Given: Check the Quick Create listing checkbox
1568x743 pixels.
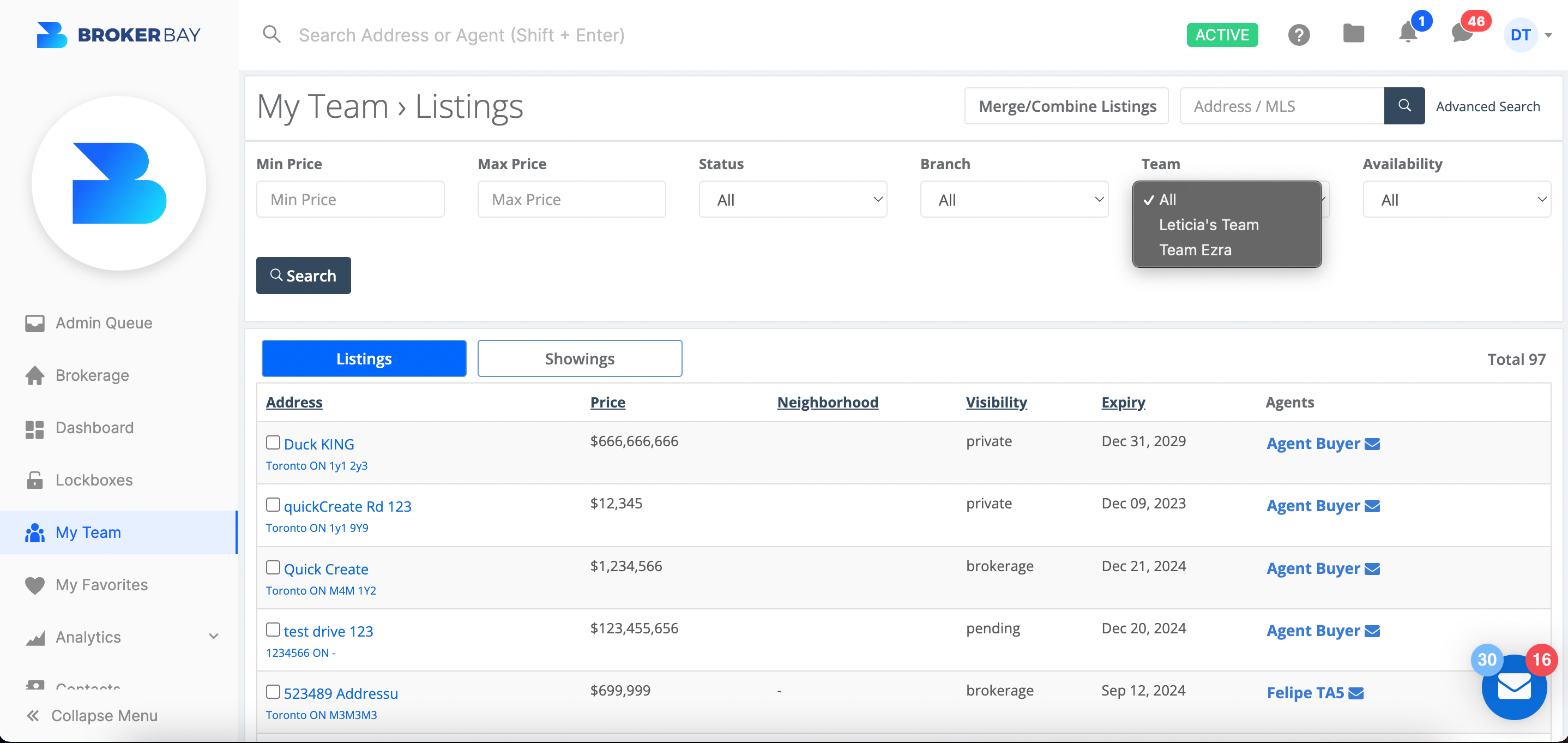Looking at the screenshot, I should tap(273, 567).
